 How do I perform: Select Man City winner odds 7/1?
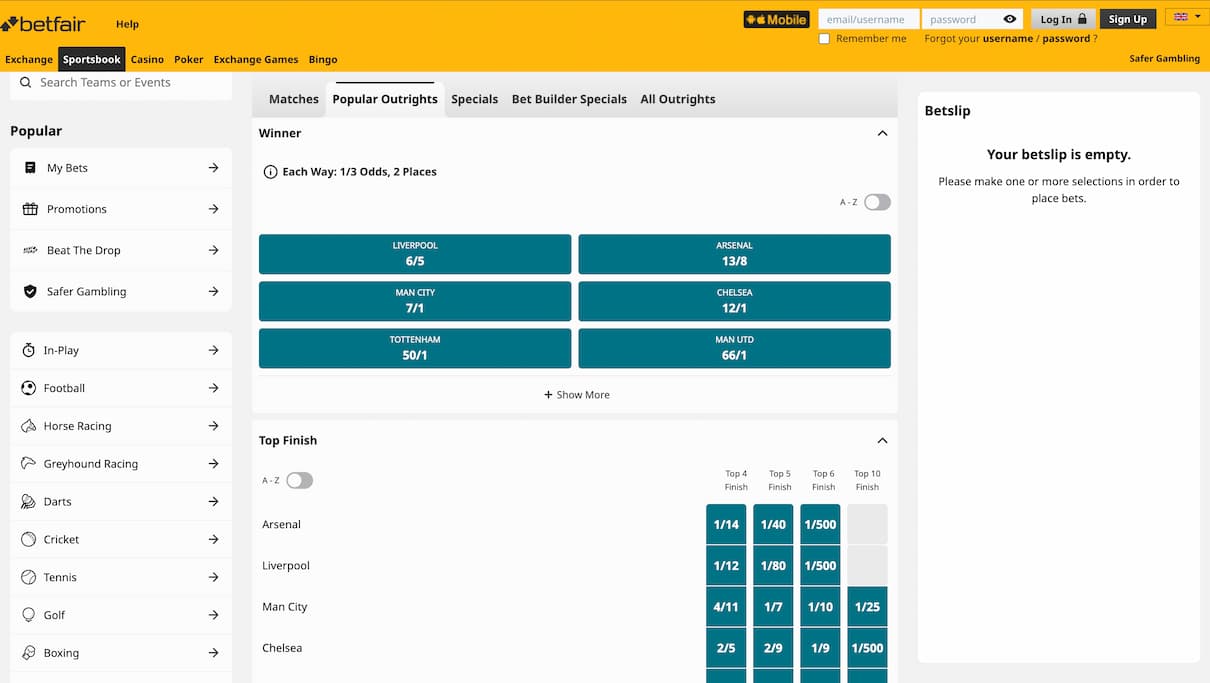(415, 301)
